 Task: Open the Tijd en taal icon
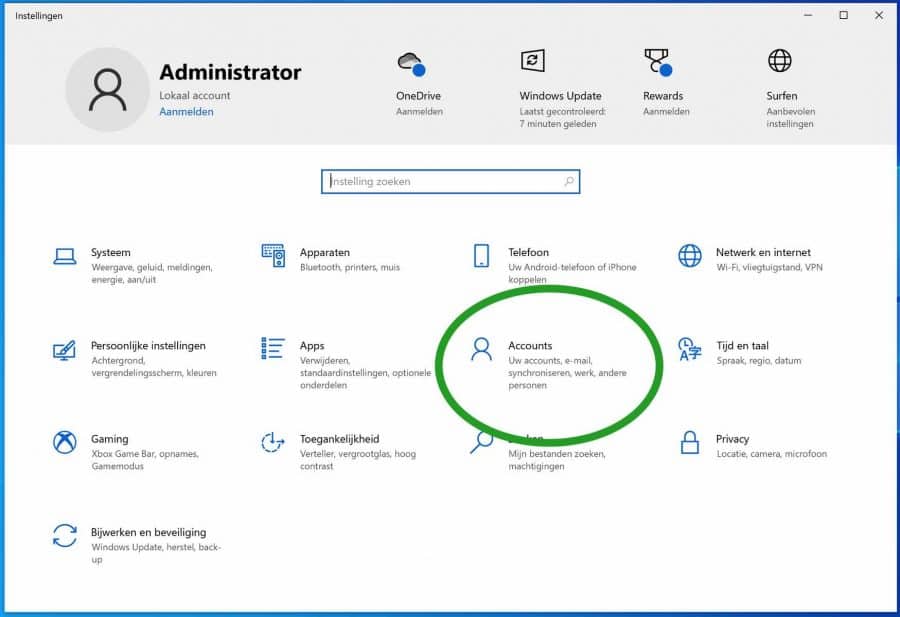[x=689, y=349]
